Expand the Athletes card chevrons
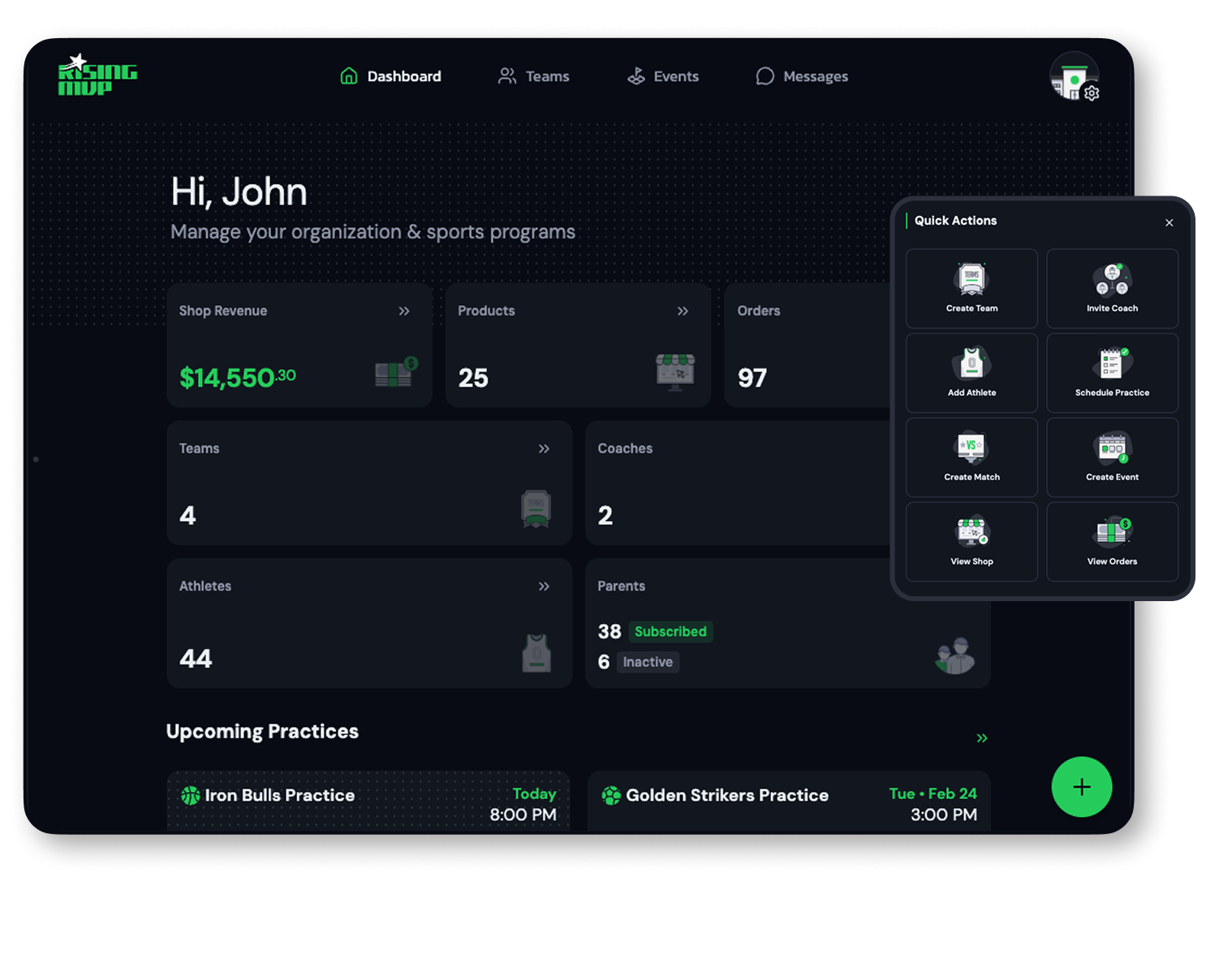 click(544, 587)
